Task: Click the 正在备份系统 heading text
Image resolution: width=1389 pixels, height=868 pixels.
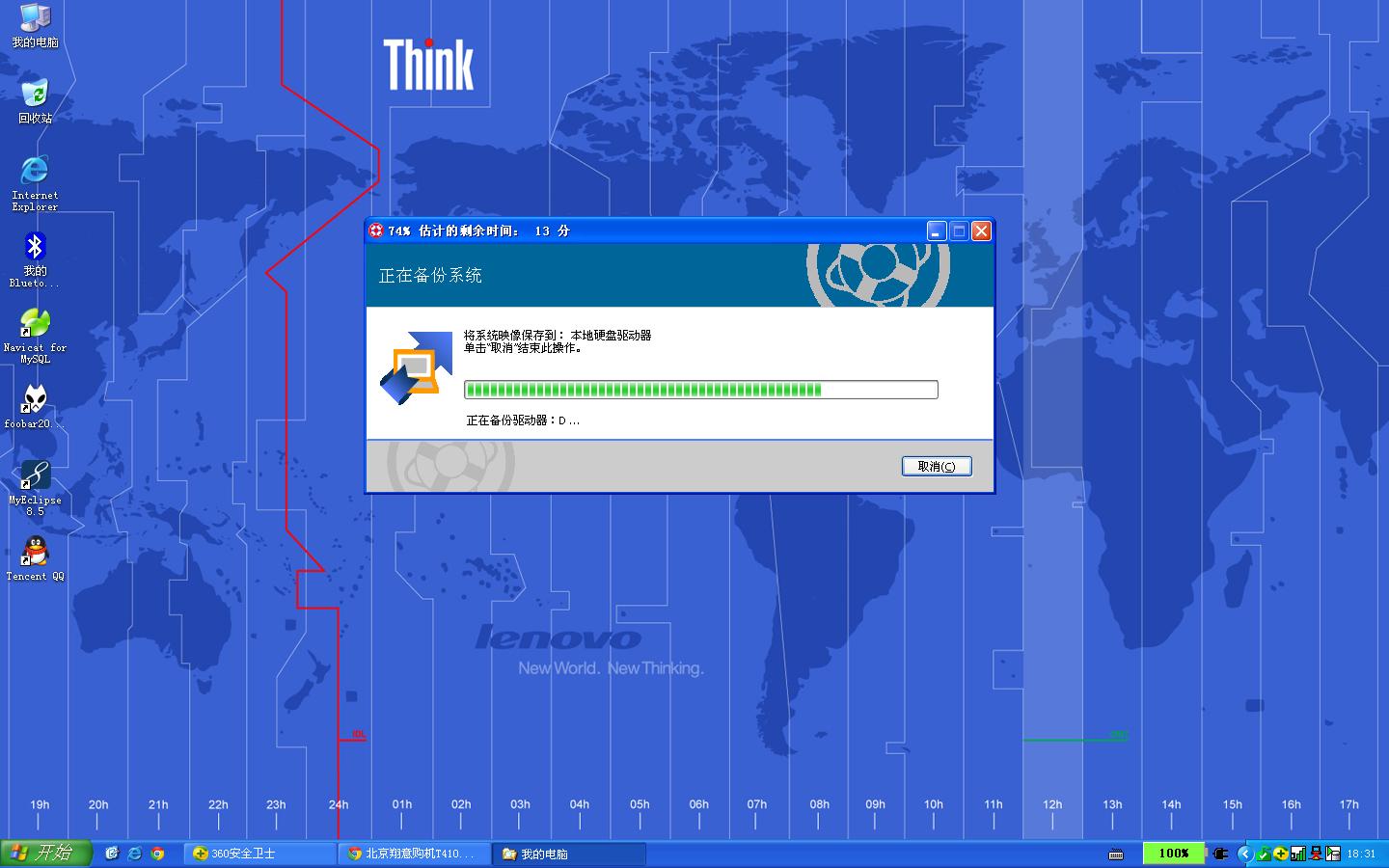Action: 430,276
